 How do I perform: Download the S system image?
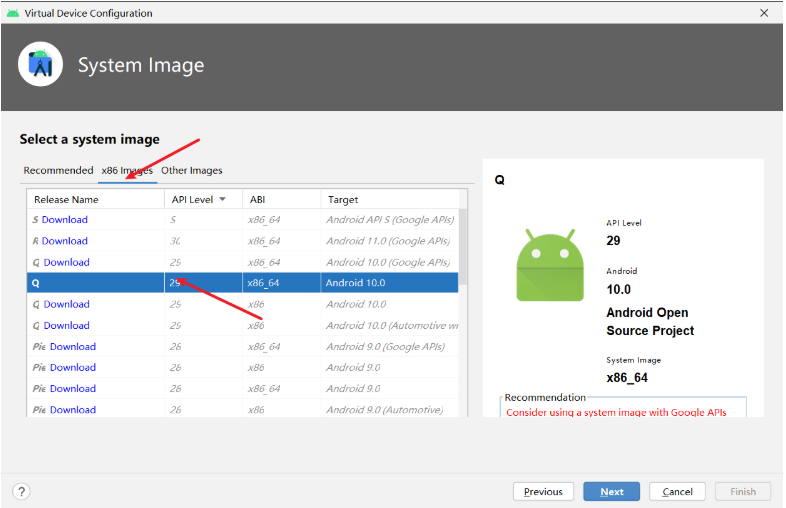pos(65,220)
